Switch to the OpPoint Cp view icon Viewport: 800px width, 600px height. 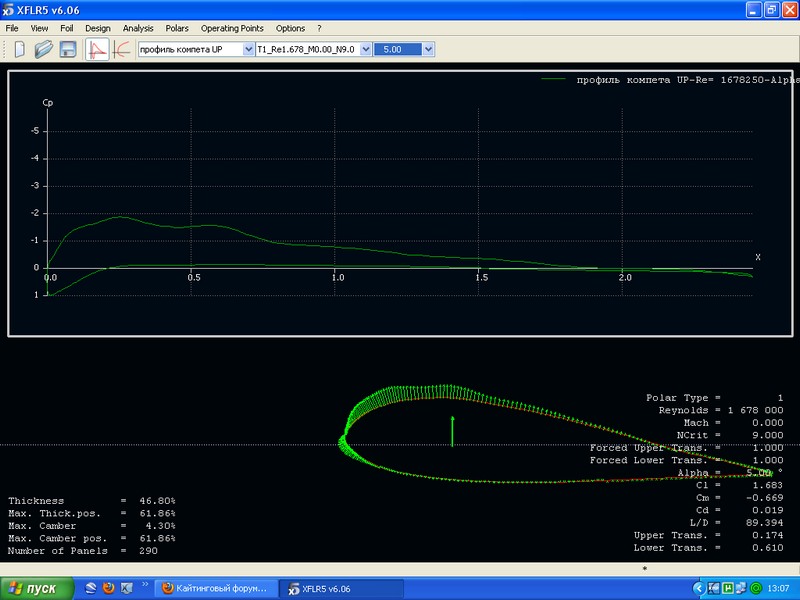pos(98,49)
